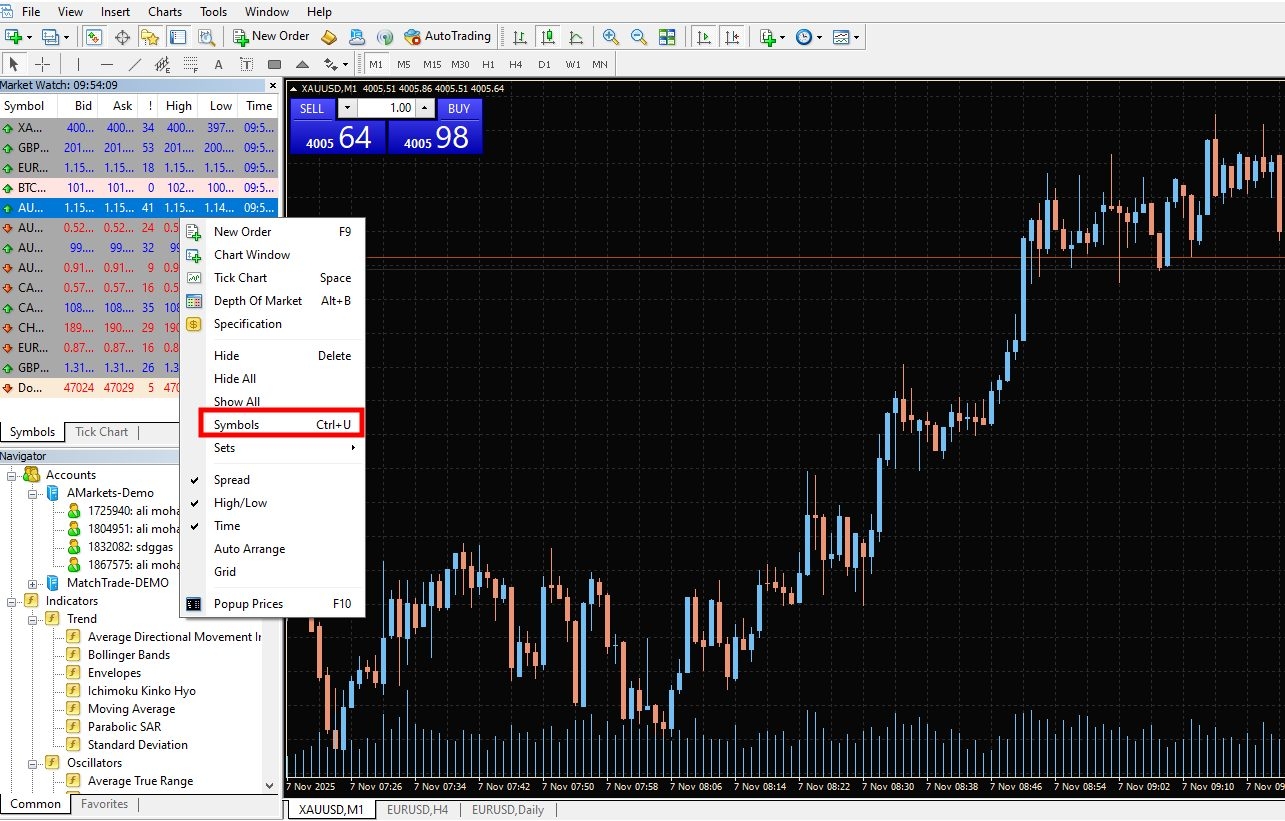Image resolution: width=1285 pixels, height=821 pixels.
Task: Increase lot volume with up stepper
Action: (424, 108)
